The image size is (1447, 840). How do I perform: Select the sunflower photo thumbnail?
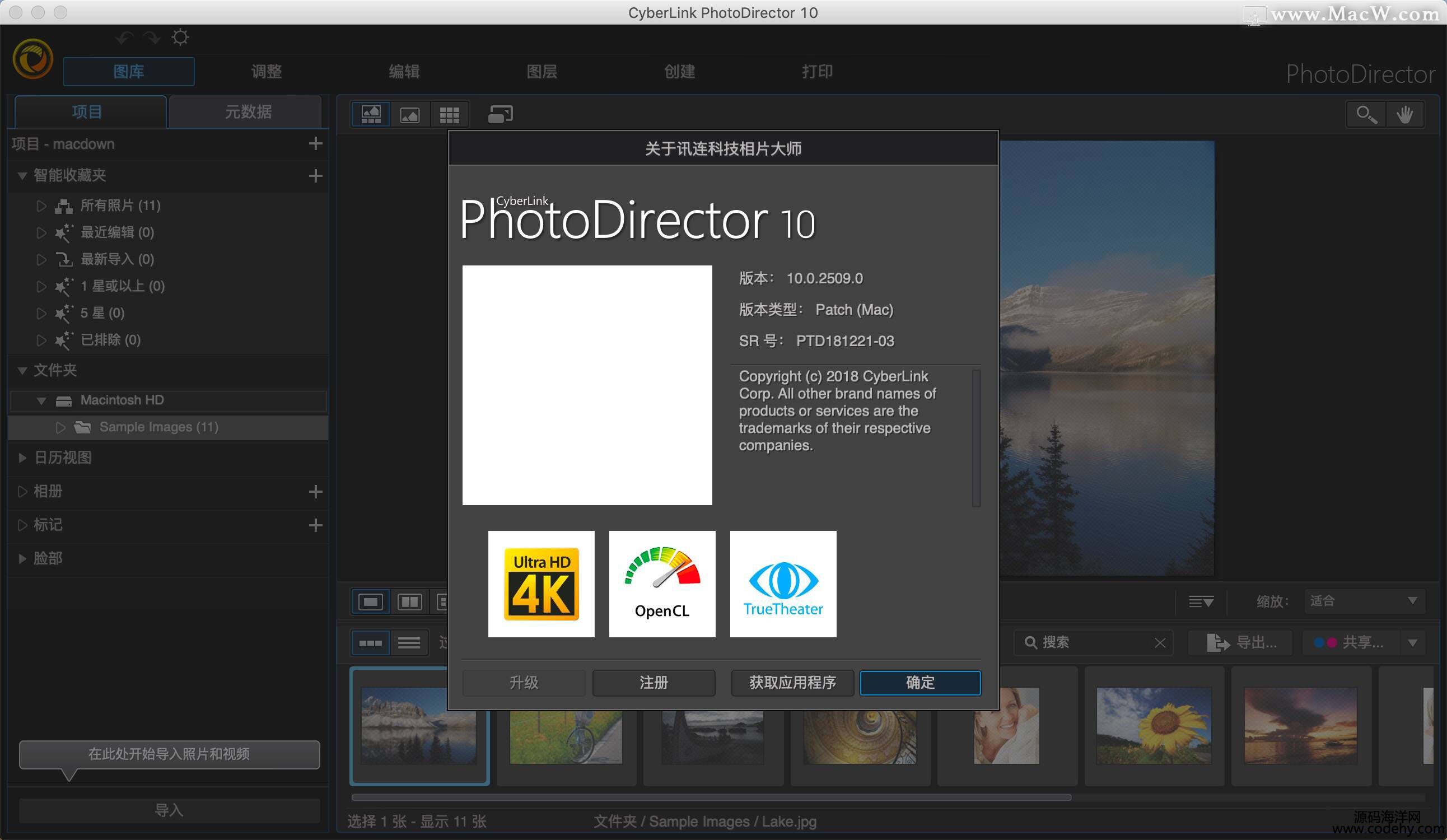[1154, 726]
